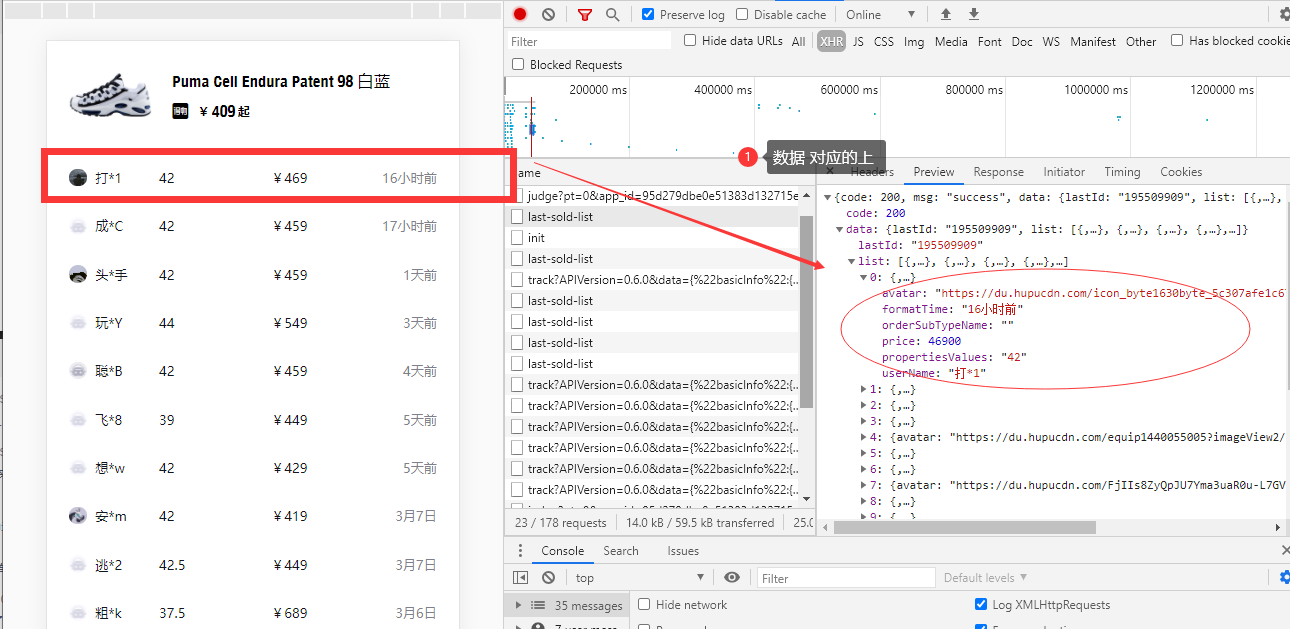Open Initiator tab
Viewport: 1290px width, 629px height.
[1064, 172]
